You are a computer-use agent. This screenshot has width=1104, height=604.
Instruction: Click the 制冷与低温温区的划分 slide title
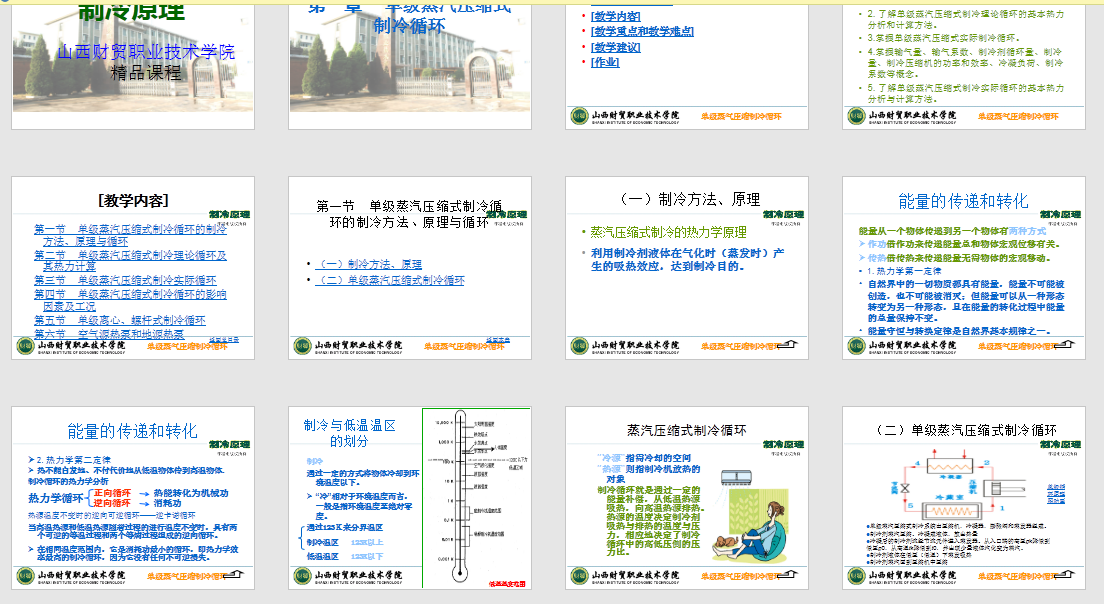coord(350,433)
